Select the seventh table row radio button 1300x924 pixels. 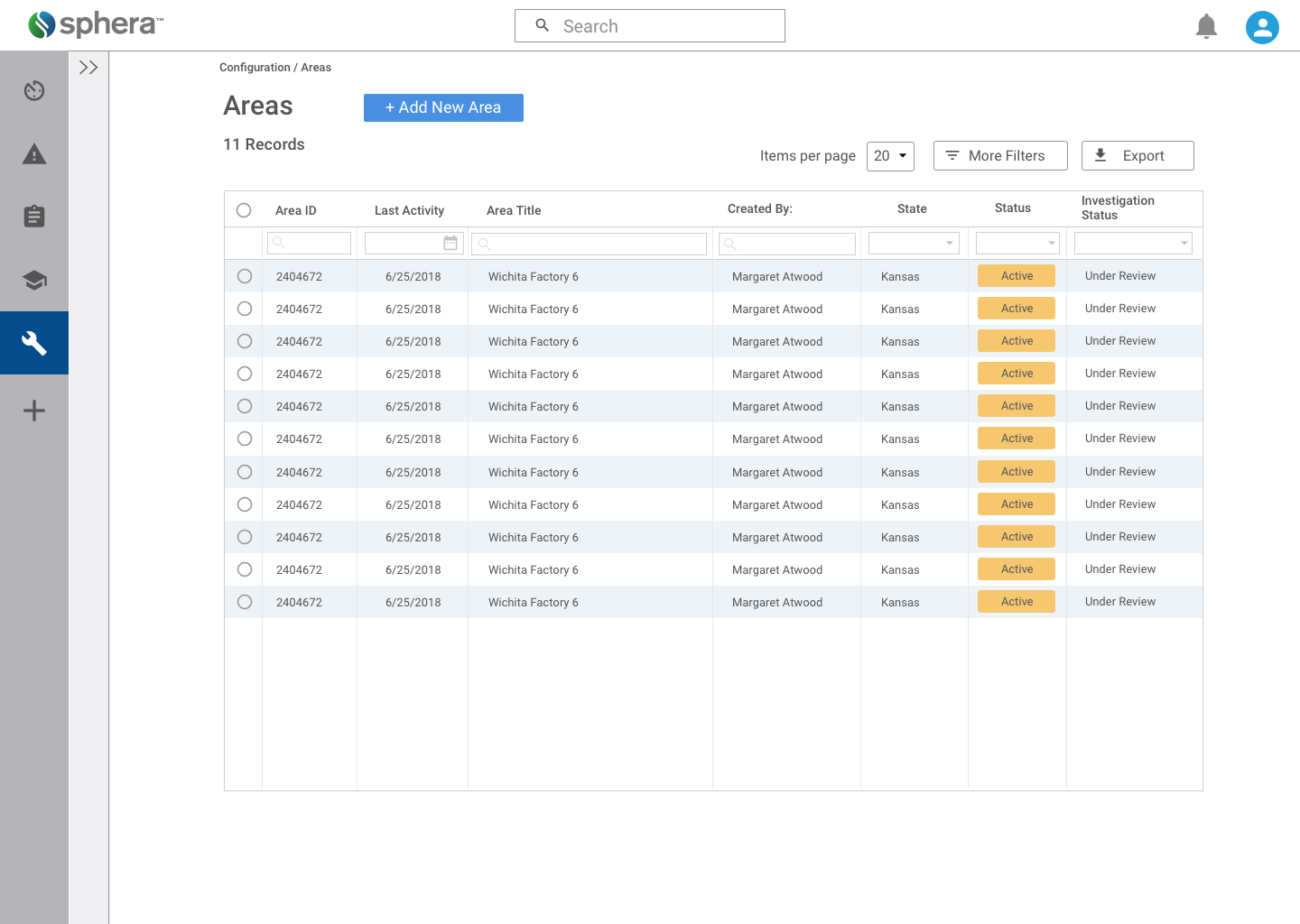point(245,472)
